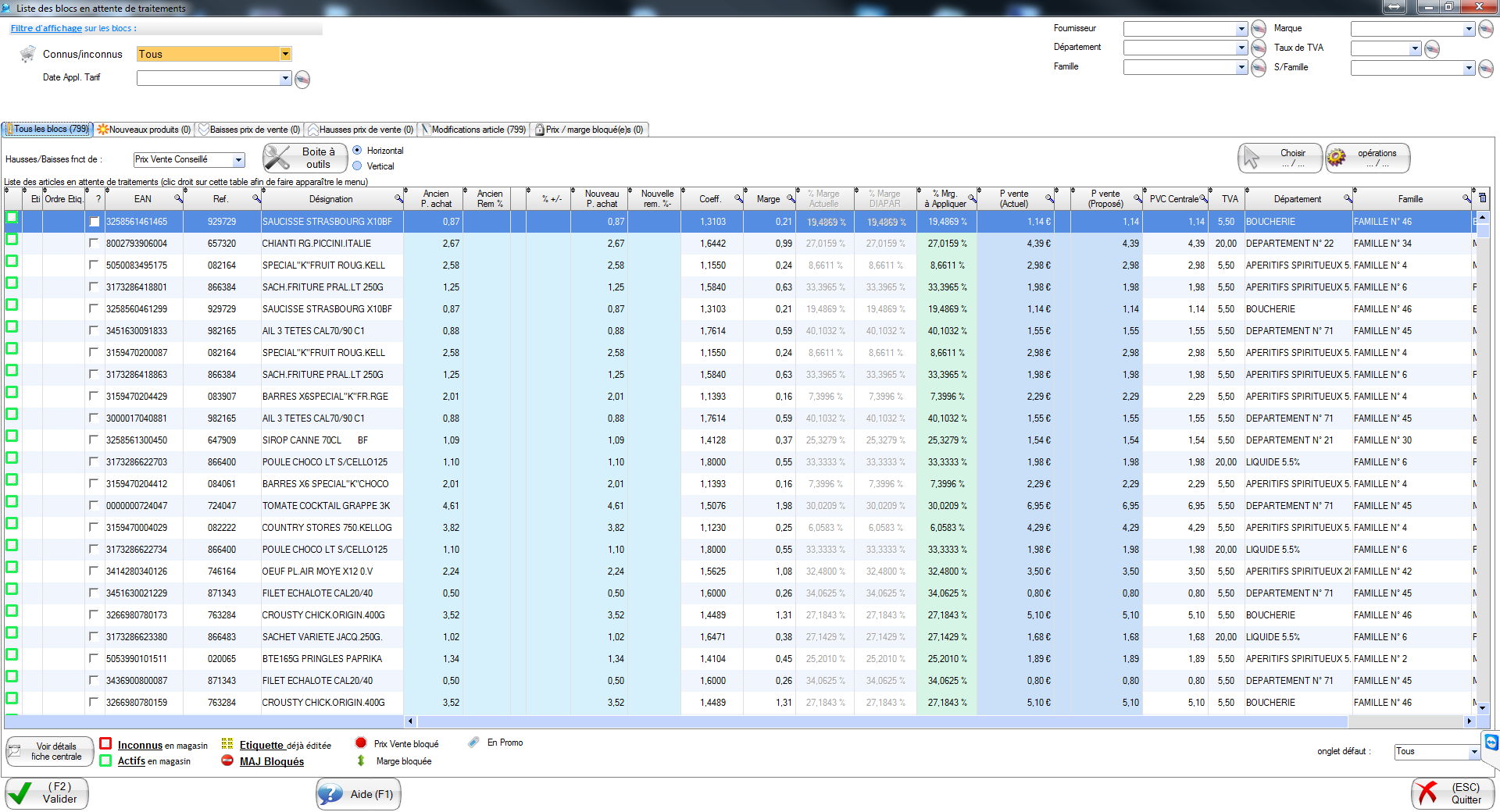Viewport: 1500px width, 812px height.
Task: Select the Vertical radio option
Action: (357, 166)
